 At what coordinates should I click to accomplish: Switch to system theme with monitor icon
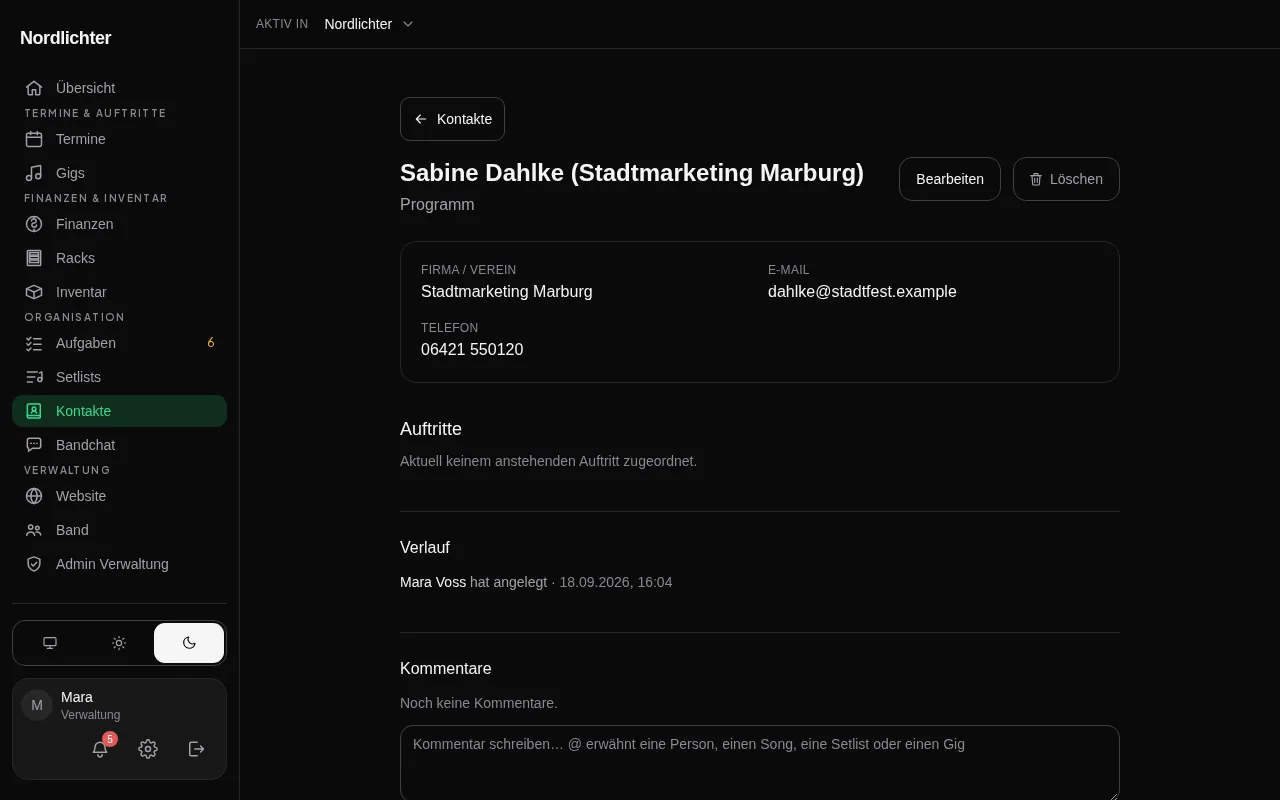[x=50, y=643]
